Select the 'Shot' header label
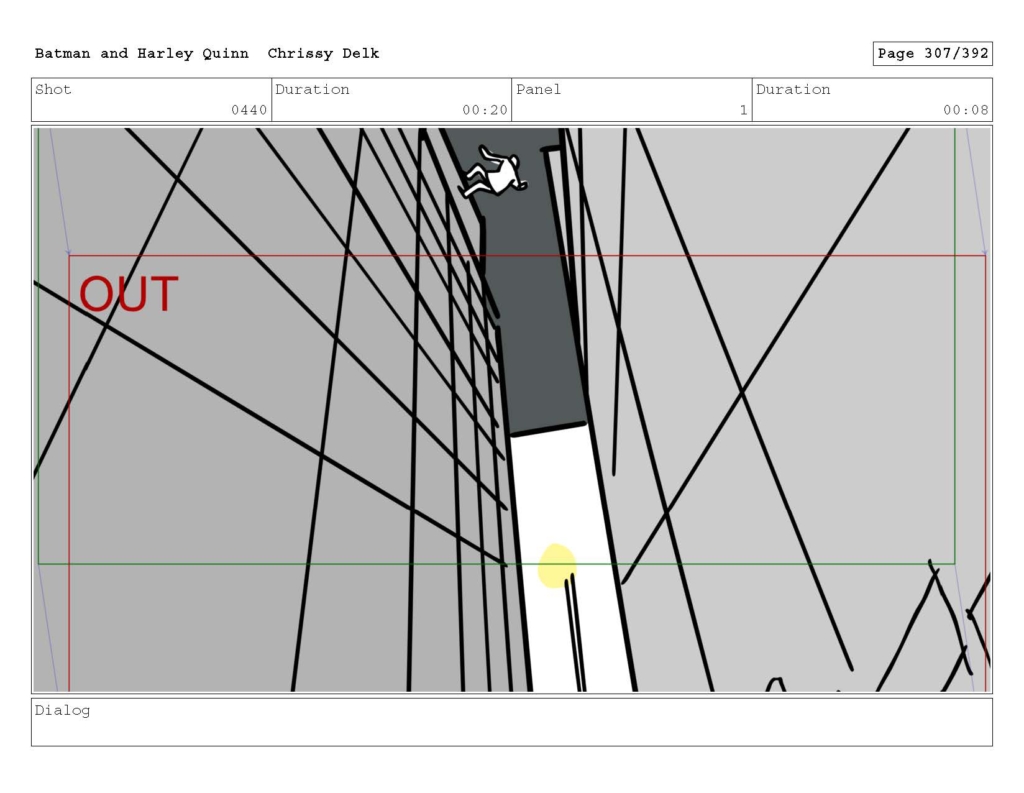This screenshot has height=793, width=1024. [x=53, y=89]
